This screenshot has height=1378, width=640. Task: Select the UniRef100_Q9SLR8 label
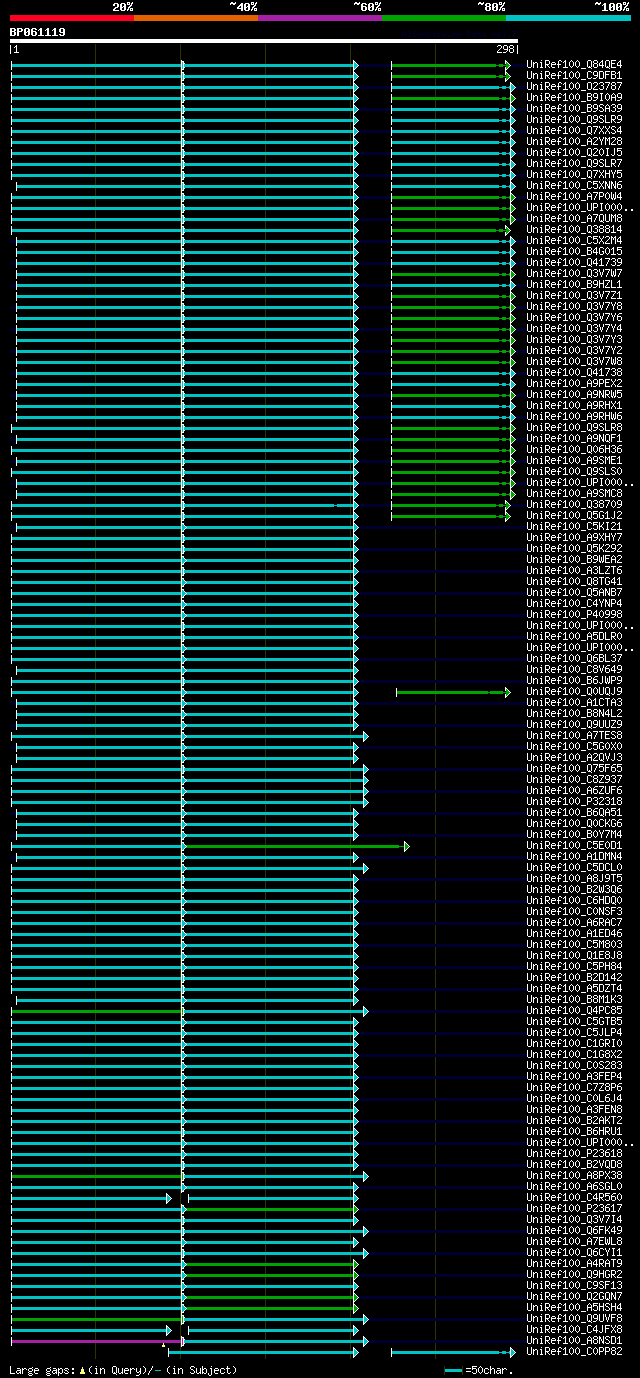click(574, 427)
